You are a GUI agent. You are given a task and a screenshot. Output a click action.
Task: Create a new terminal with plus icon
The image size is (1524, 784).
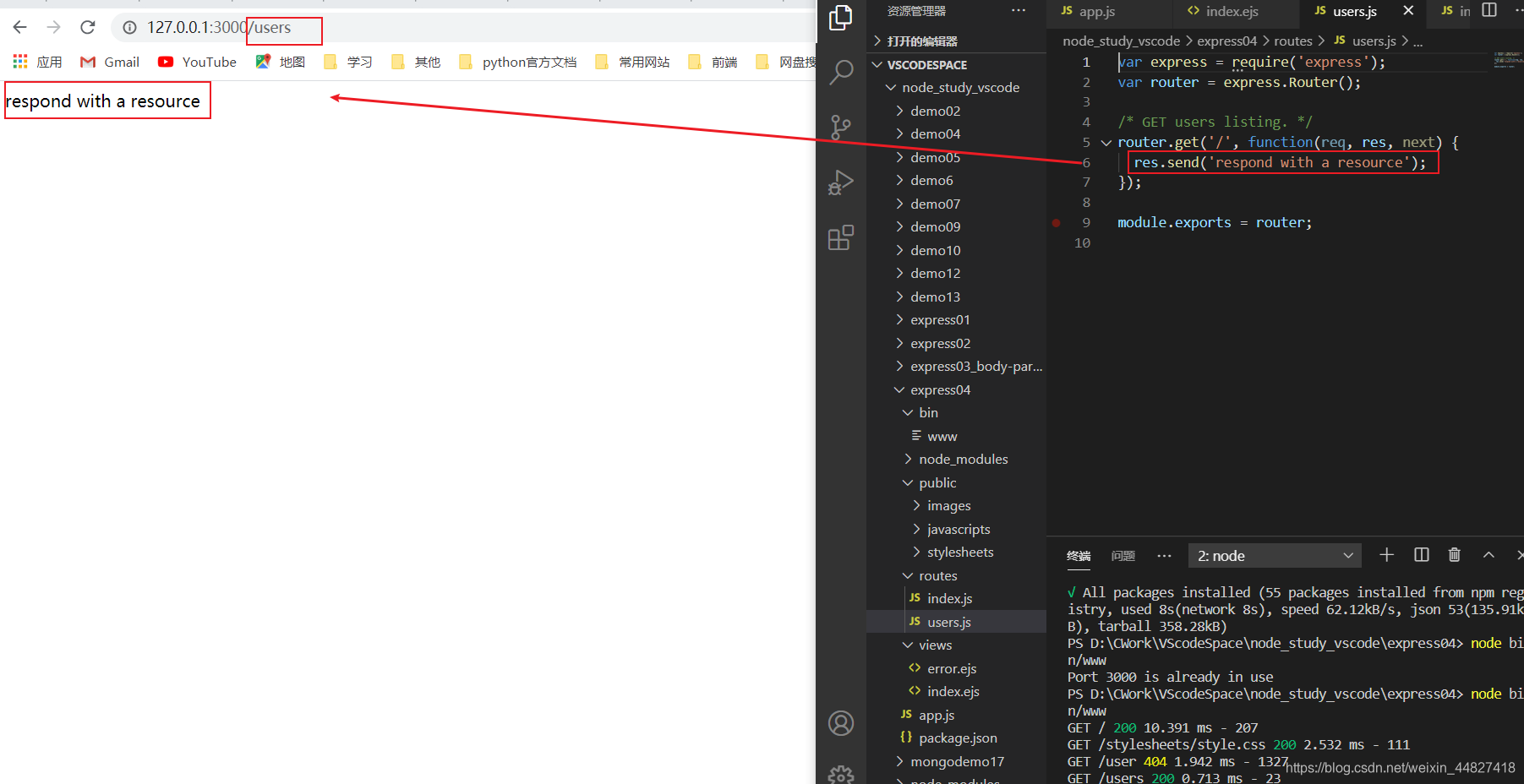(1387, 555)
